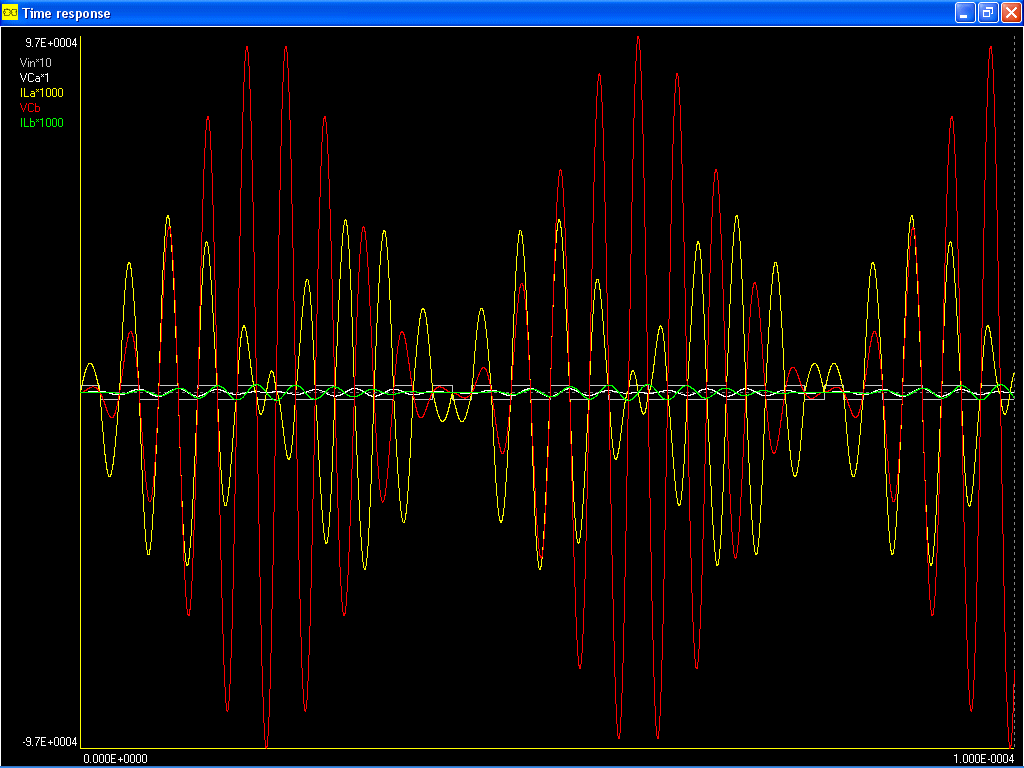1024x768 pixels.
Task: Minimize the Time response window
Action: [x=965, y=12]
